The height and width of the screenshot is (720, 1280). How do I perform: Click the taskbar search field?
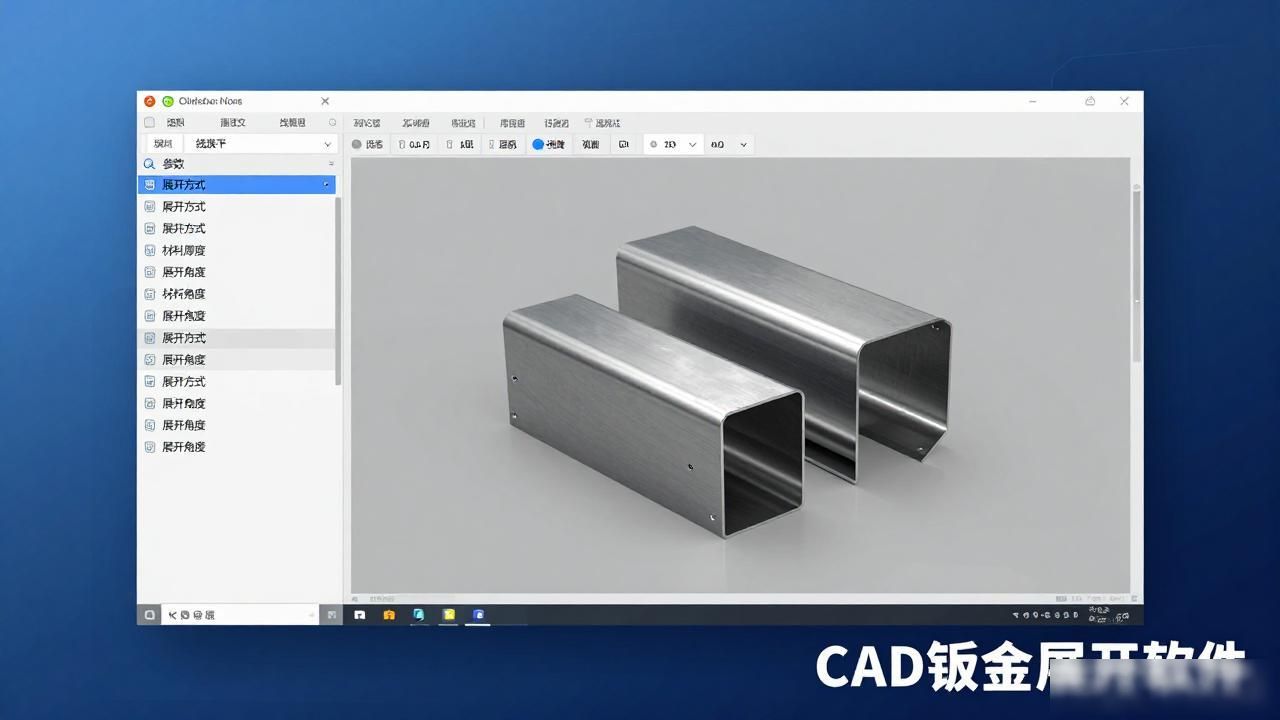point(240,615)
